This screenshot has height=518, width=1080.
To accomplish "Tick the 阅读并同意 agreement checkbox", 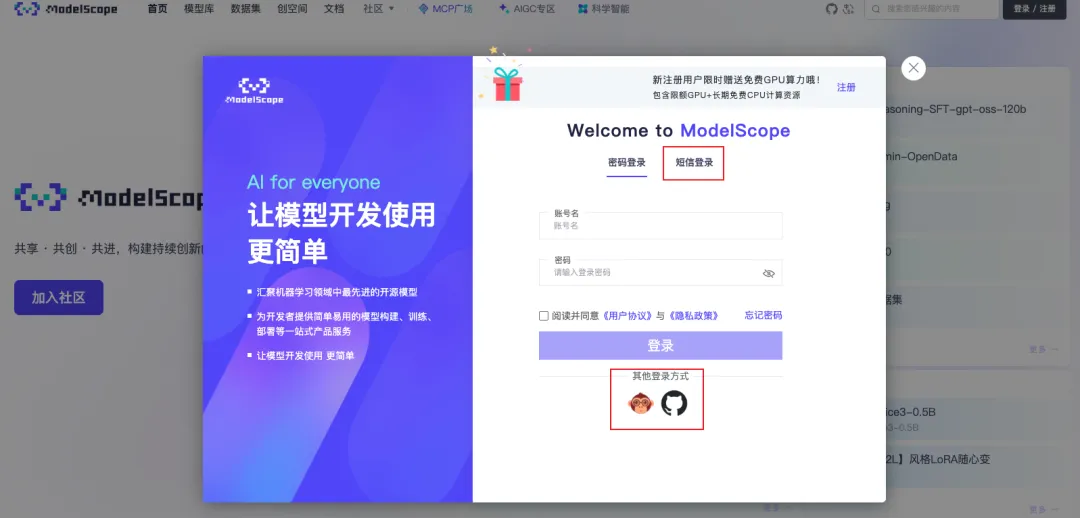I will coord(543,315).
